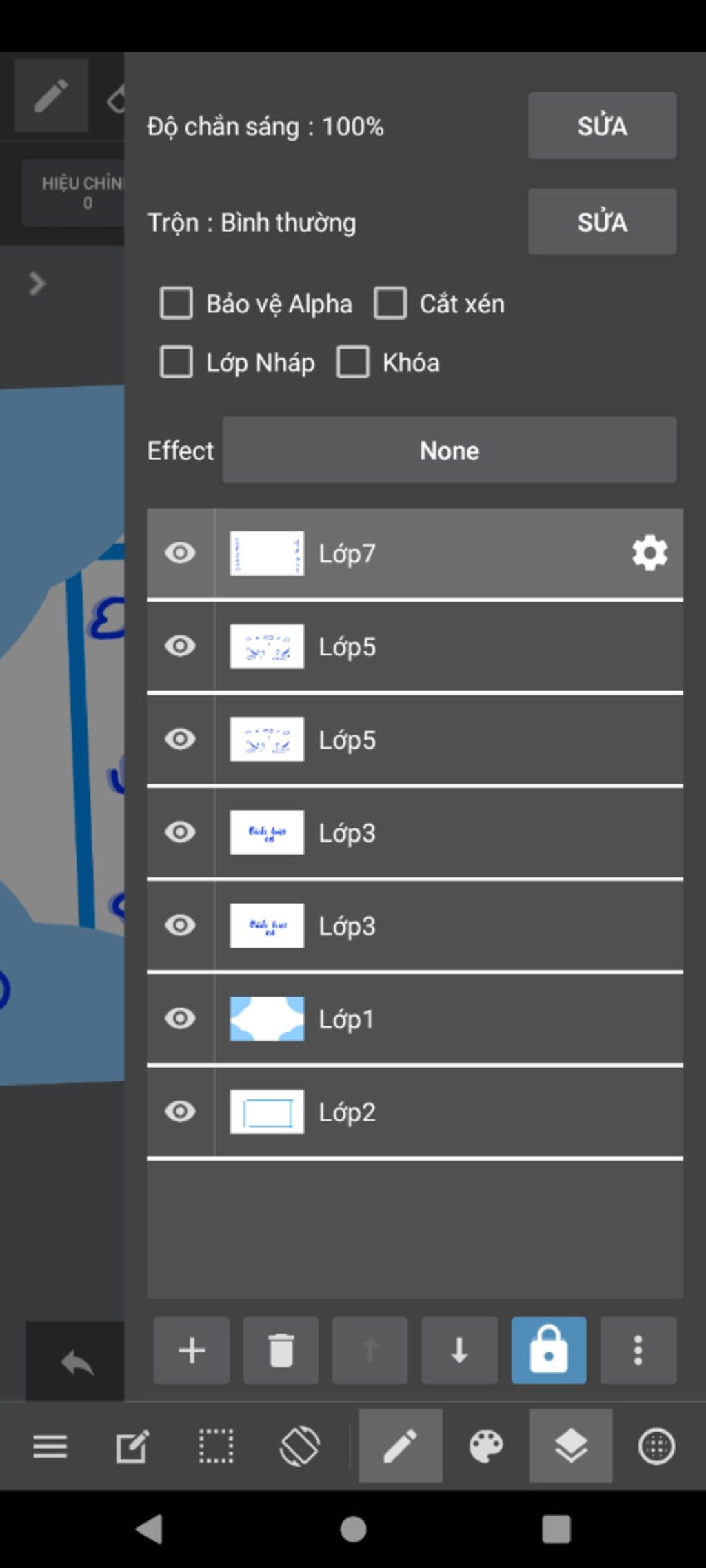
Task: Delete layer using trash icon
Action: pos(281,1350)
